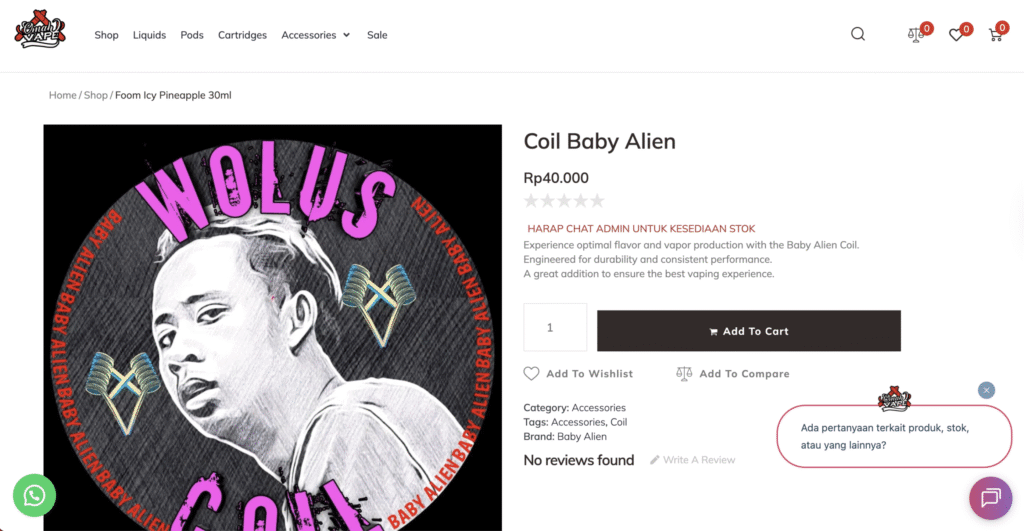Image resolution: width=1024 pixels, height=531 pixels.
Task: Open the compare scale icon in header
Action: [916, 35]
